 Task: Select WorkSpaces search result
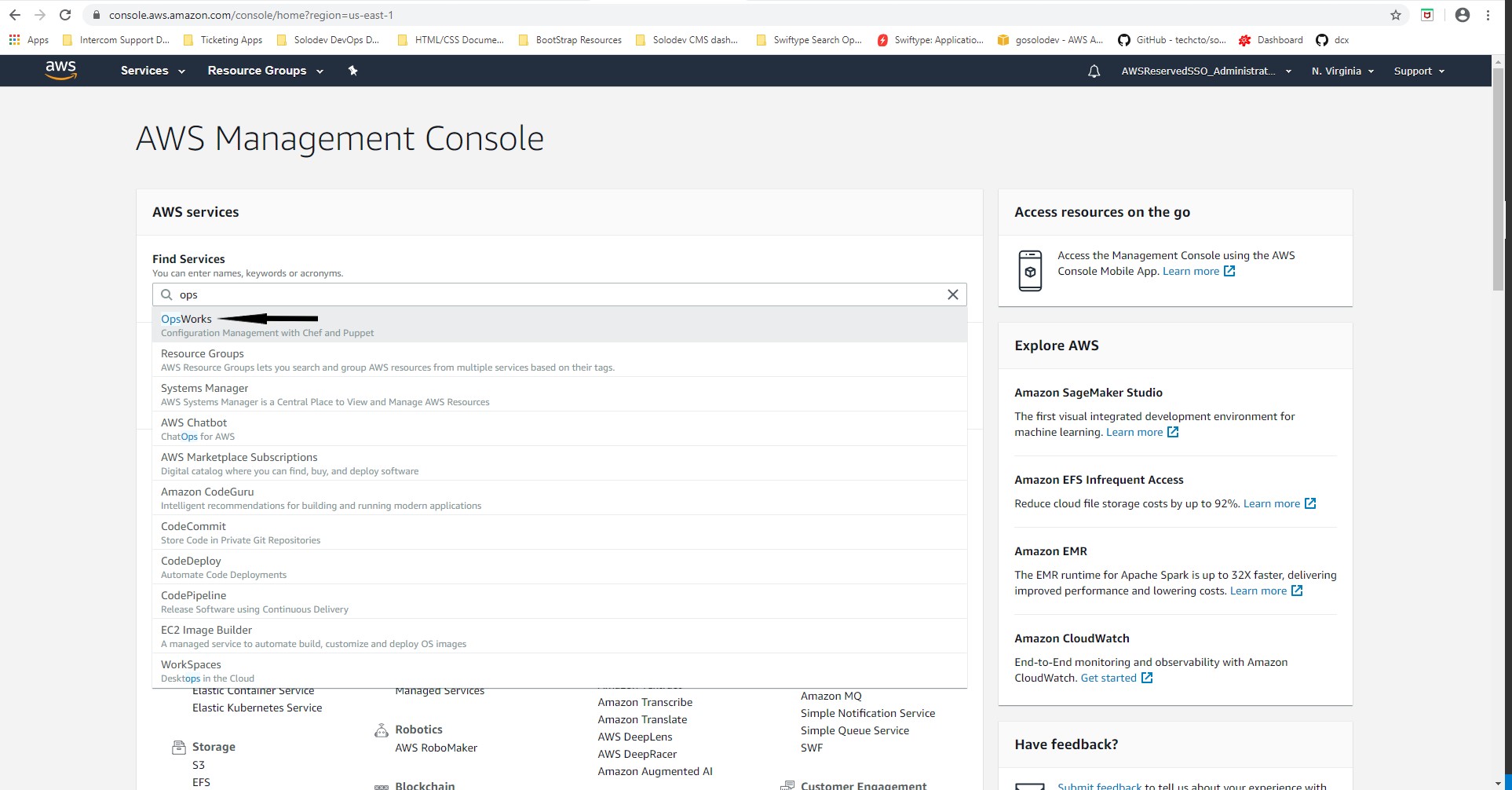point(560,671)
